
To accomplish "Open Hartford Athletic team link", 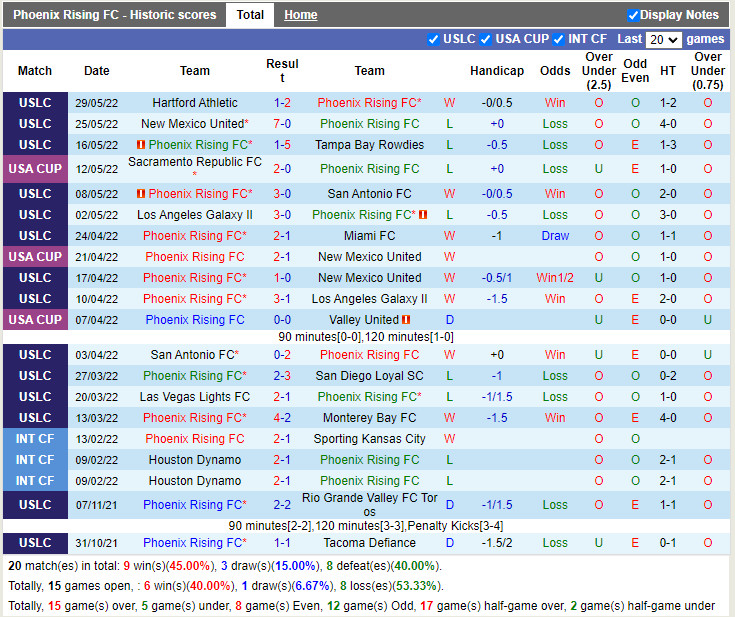I will (195, 103).
